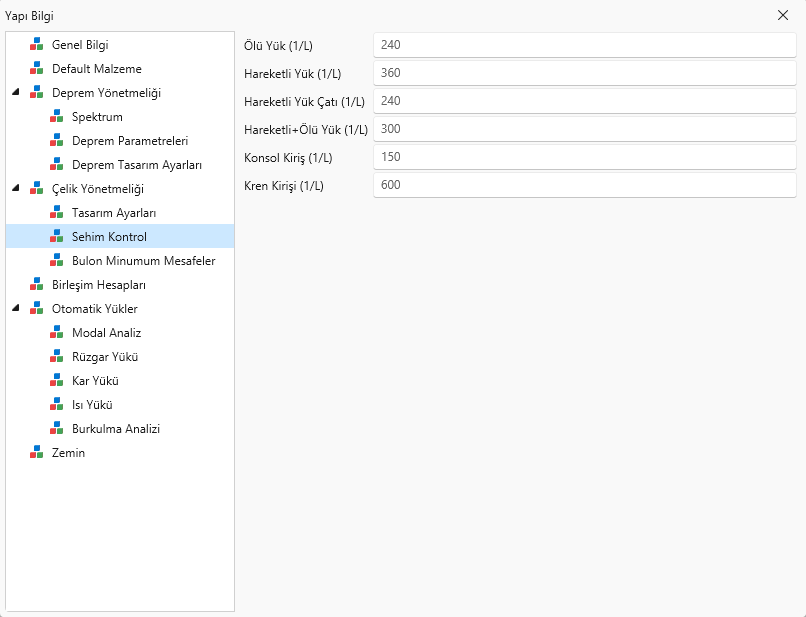The height and width of the screenshot is (617, 806).
Task: Collapse the Çelik Yönetmeliği tree node
Action: coord(16,188)
